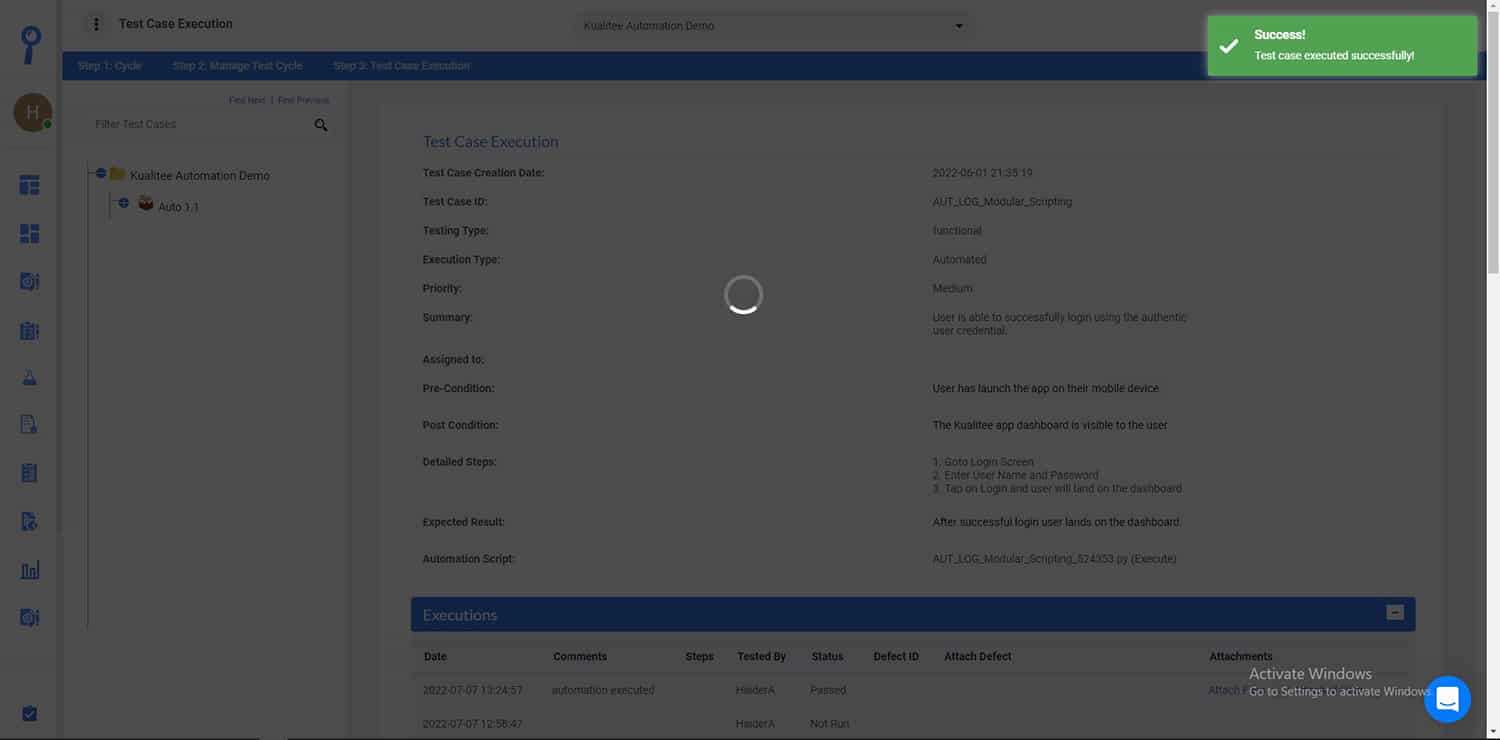Open the vertical three-dot menu near page title
Viewport: 1500px width, 740px height.
(x=96, y=23)
